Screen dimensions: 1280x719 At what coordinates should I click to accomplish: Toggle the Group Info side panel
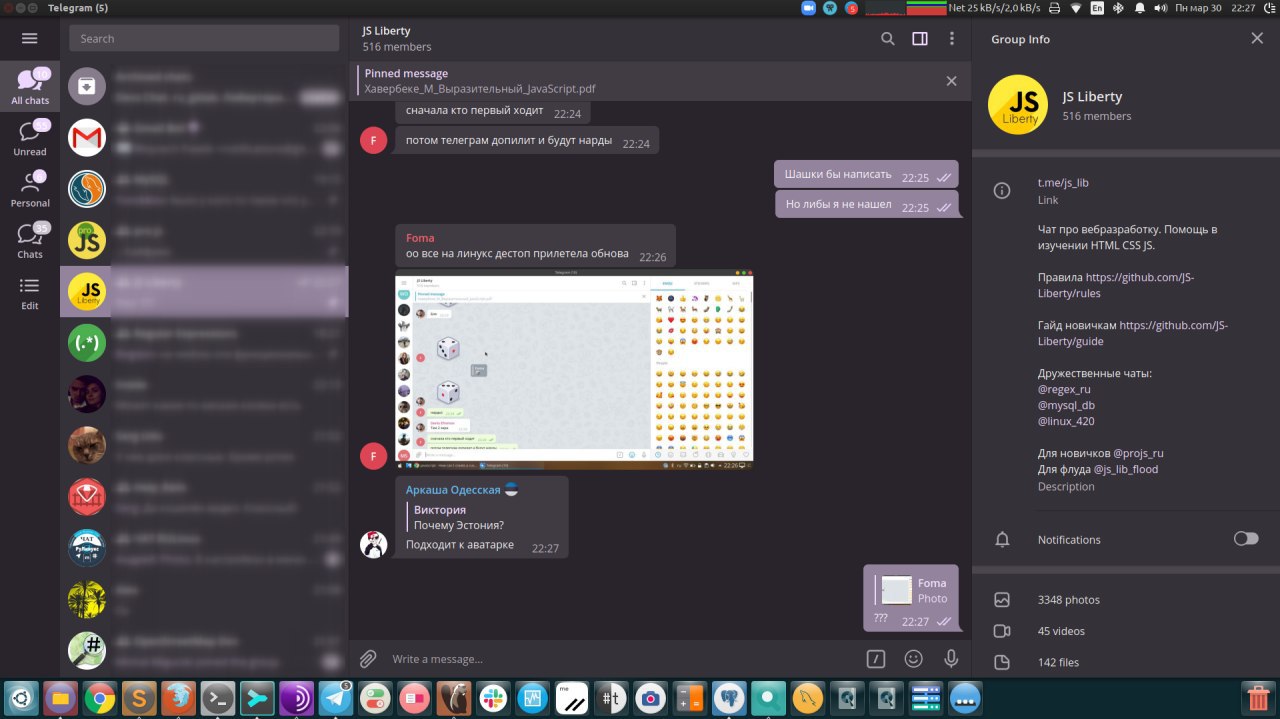[920, 39]
